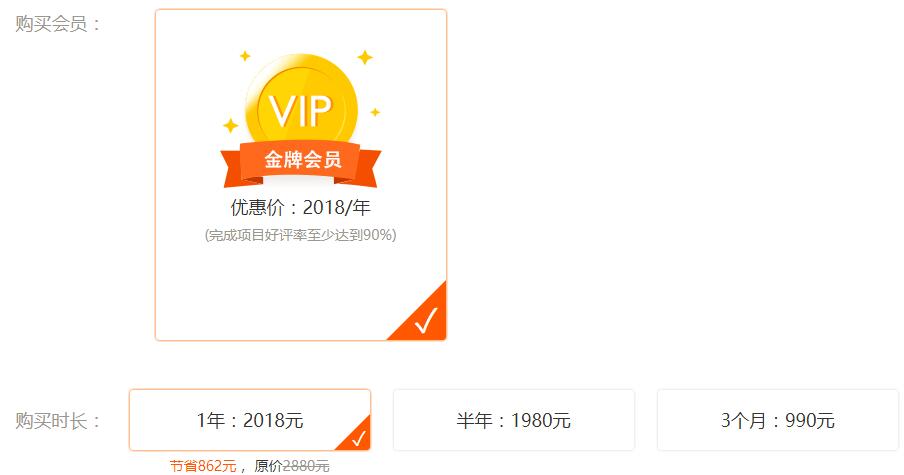Click the folded right tail of the ribbon
Viewport: 904px width, 475px height.
(x=367, y=168)
